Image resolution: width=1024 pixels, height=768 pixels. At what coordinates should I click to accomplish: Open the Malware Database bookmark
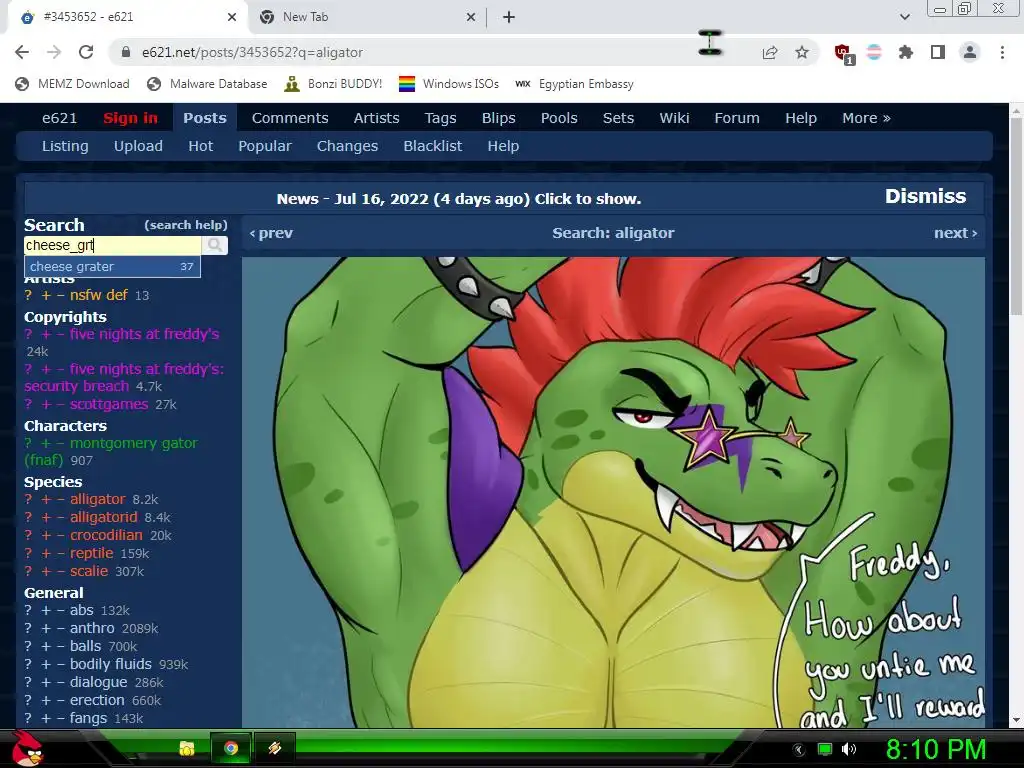[207, 84]
